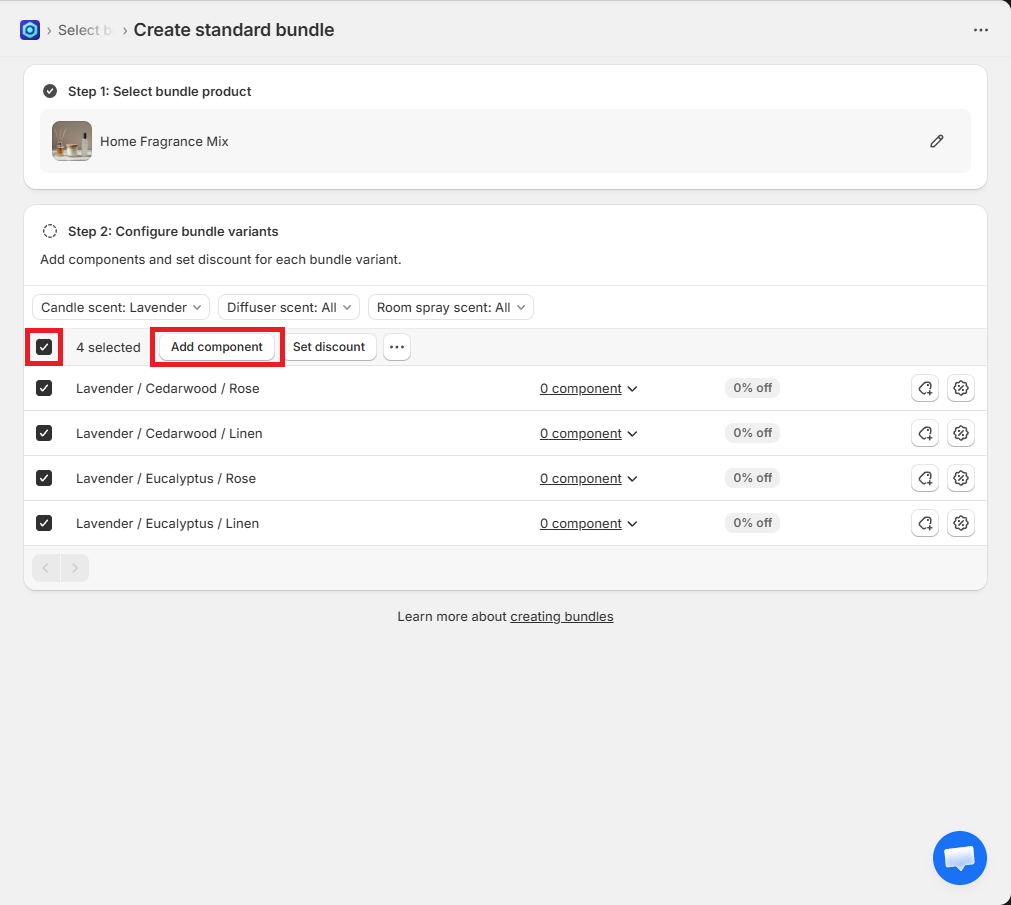The image size is (1011, 905).
Task: Click the Set discount button
Action: coord(329,347)
